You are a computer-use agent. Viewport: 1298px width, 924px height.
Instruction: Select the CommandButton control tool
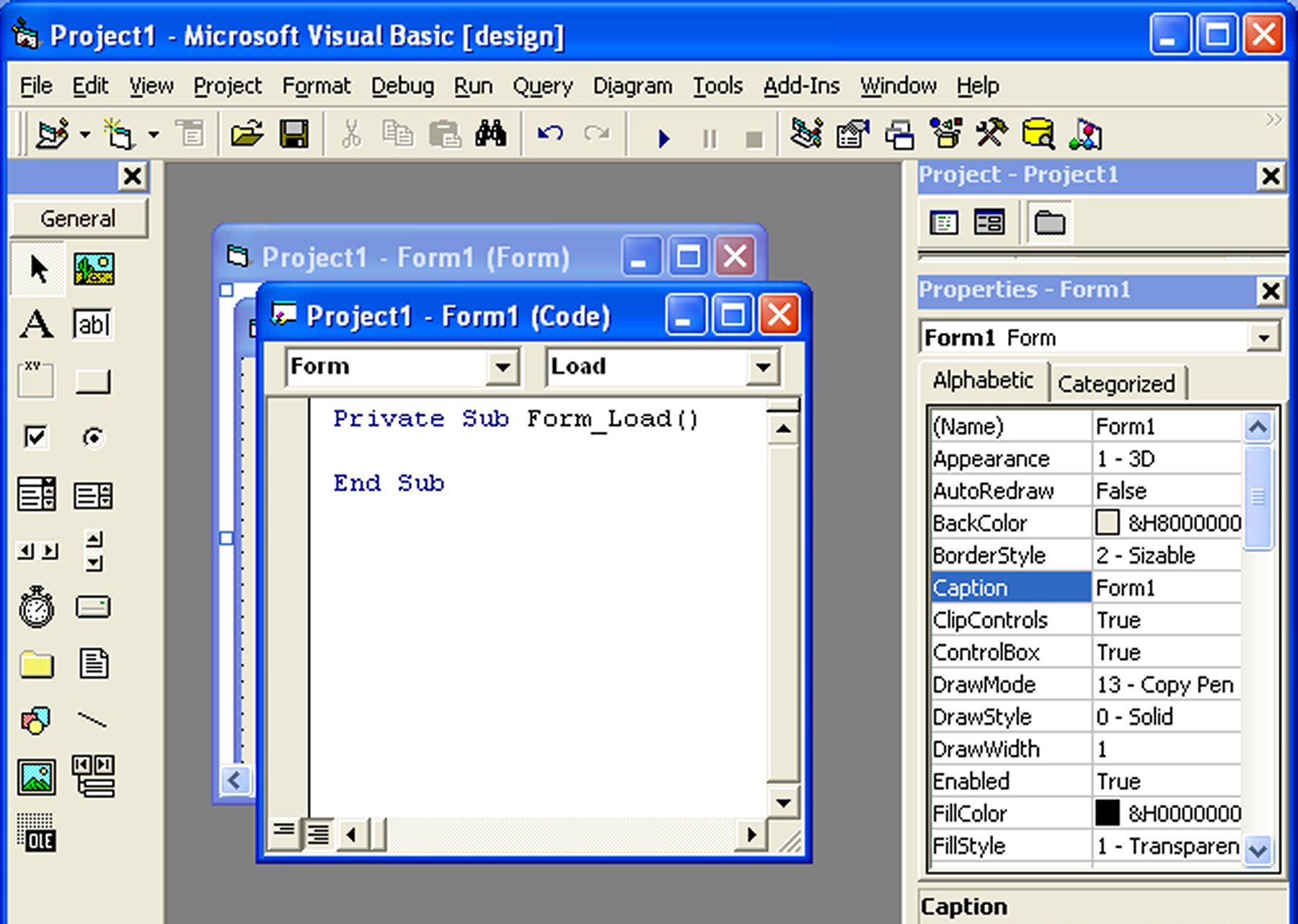coord(93,381)
